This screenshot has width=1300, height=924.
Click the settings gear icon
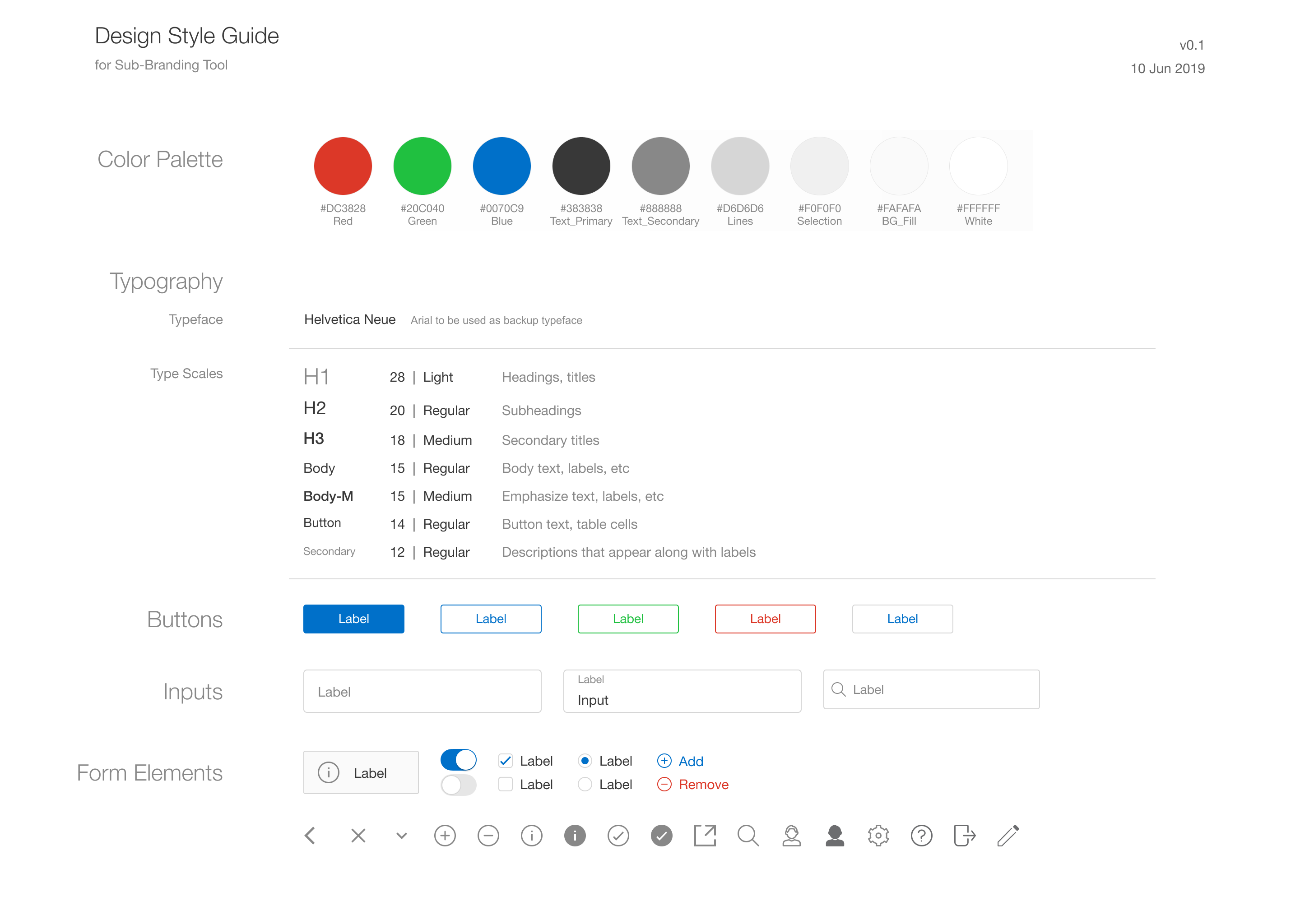coord(877,835)
